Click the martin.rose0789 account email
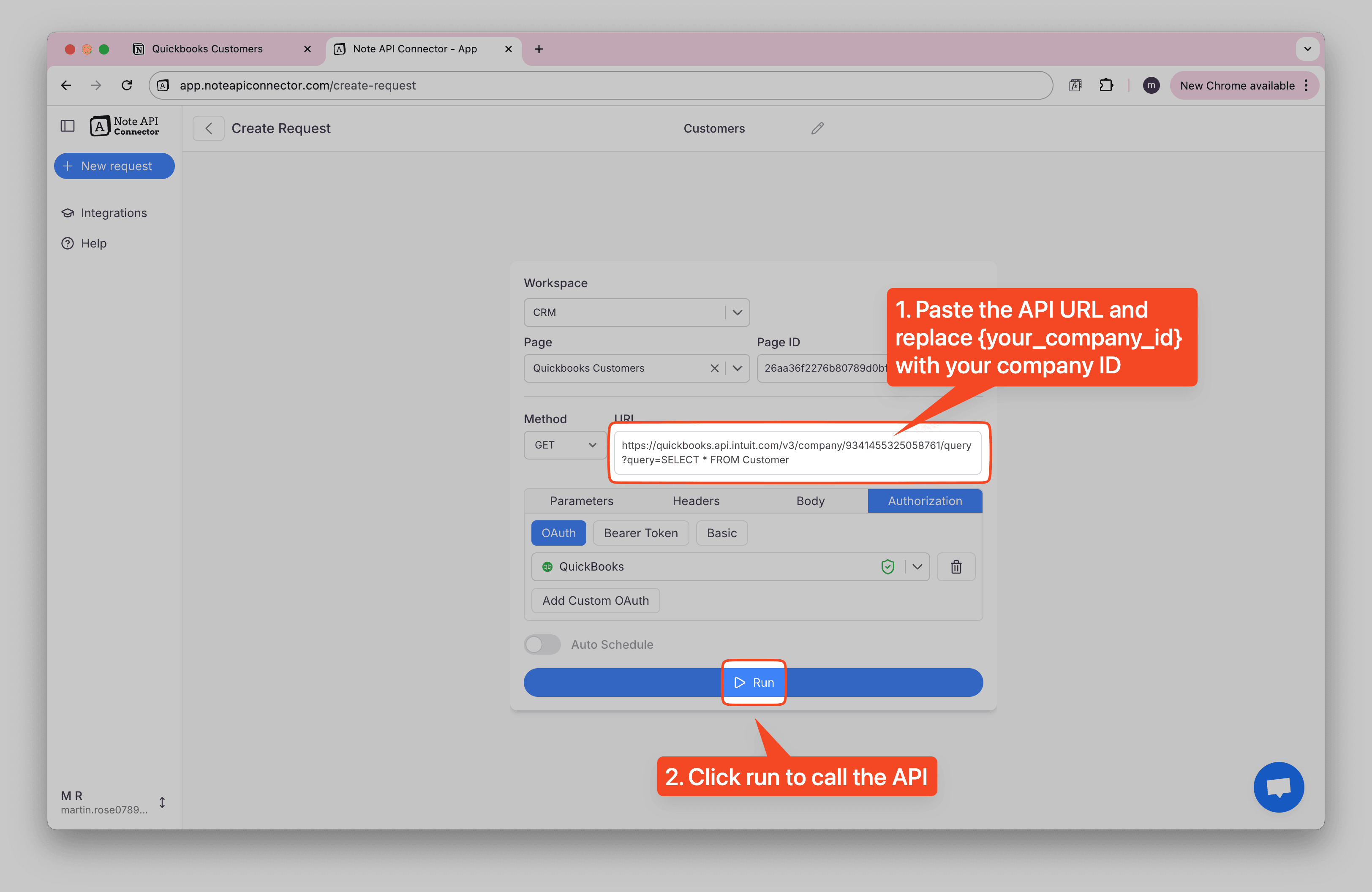Viewport: 1372px width, 892px height. 104,810
